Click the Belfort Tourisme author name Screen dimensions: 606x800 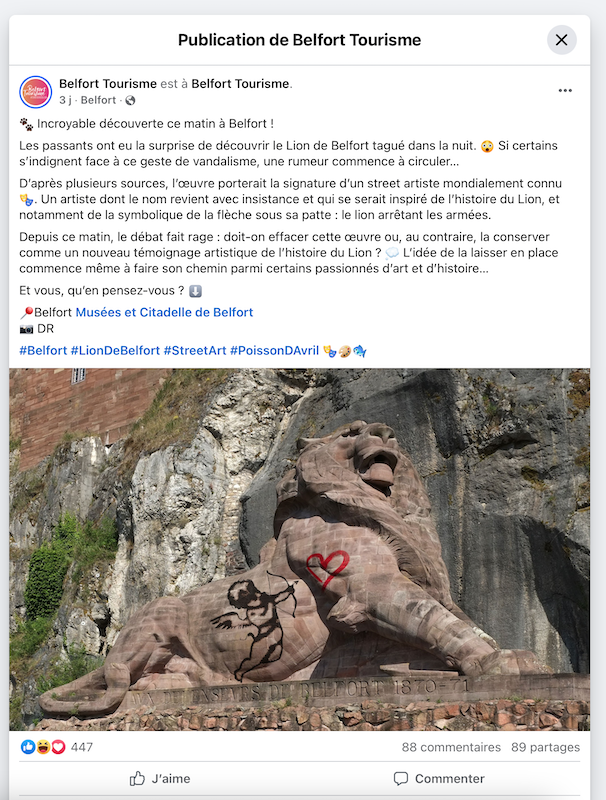click(x=108, y=84)
